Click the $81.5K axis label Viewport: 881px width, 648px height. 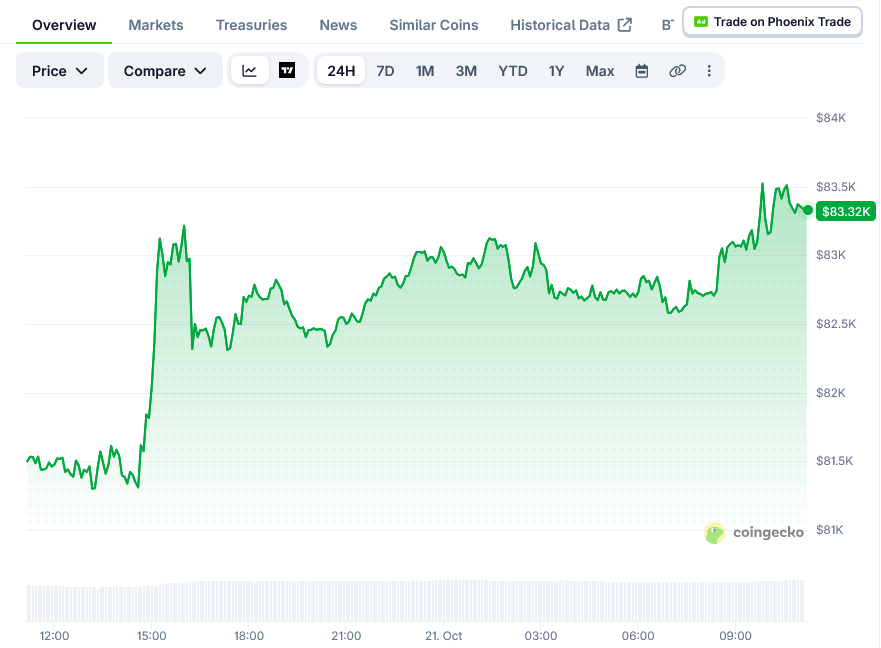click(834, 461)
